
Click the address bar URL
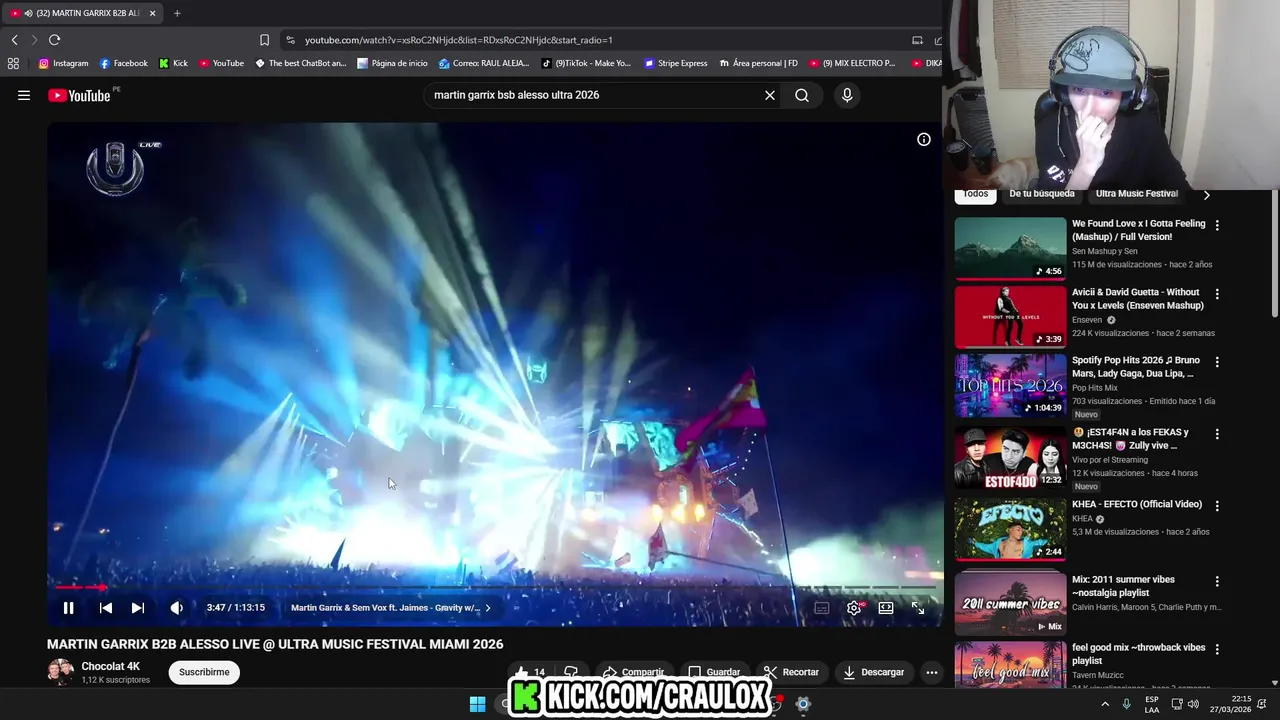click(458, 40)
